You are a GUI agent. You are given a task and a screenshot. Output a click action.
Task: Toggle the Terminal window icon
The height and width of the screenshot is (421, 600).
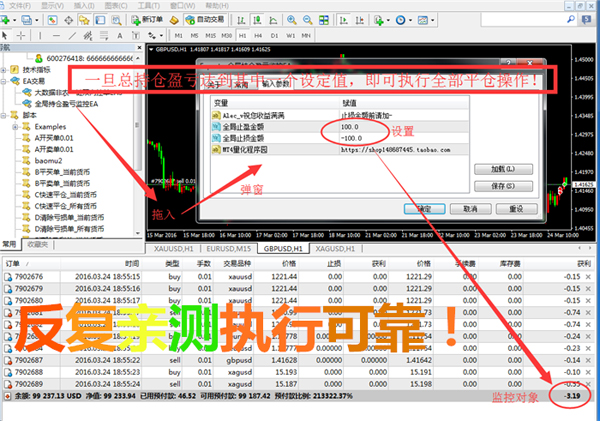(x=100, y=20)
